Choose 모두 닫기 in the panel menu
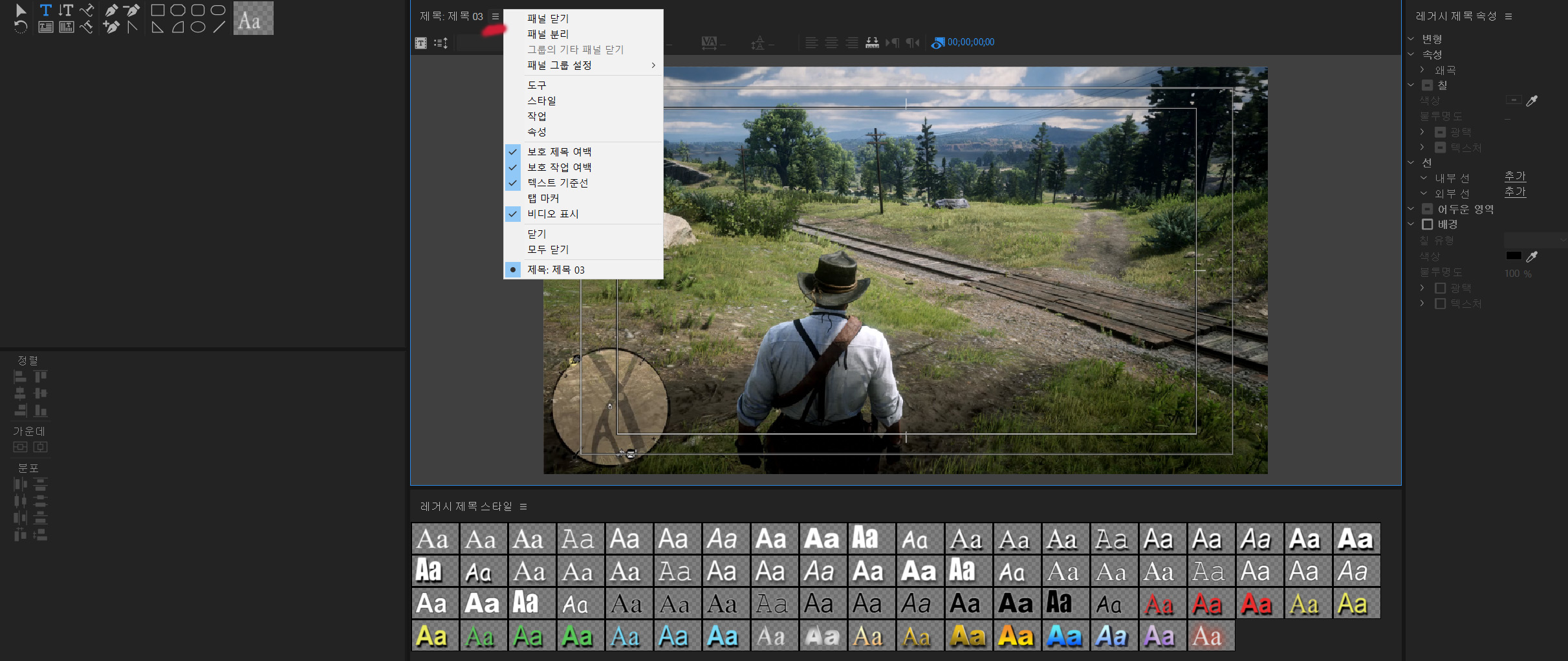Viewport: 1568px width, 661px height. pos(583,250)
